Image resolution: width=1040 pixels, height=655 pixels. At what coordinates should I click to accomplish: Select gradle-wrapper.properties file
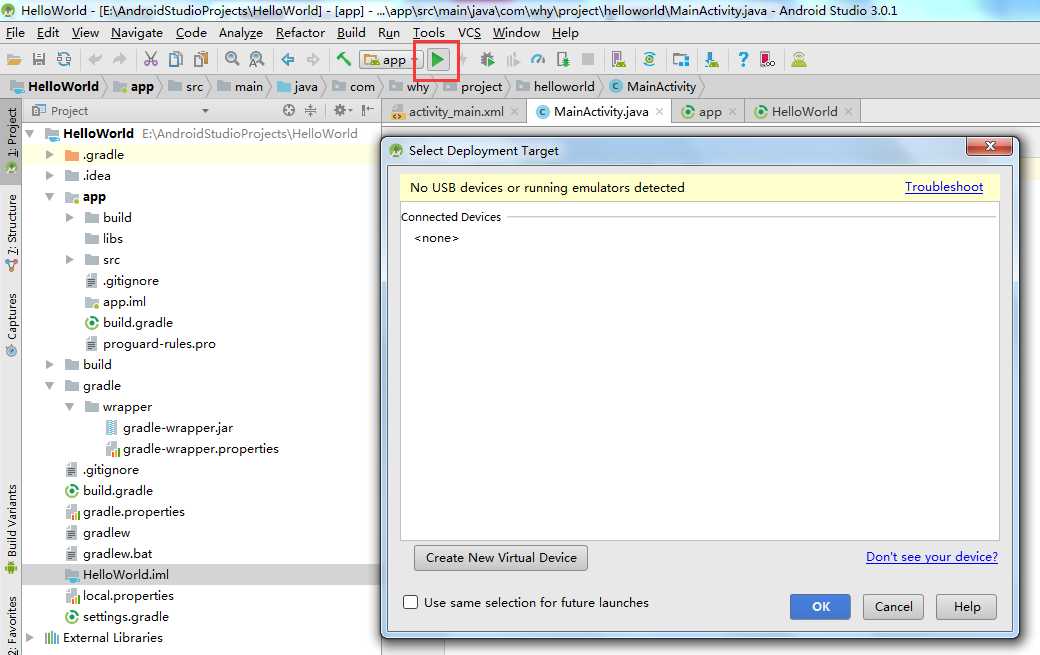coord(200,449)
